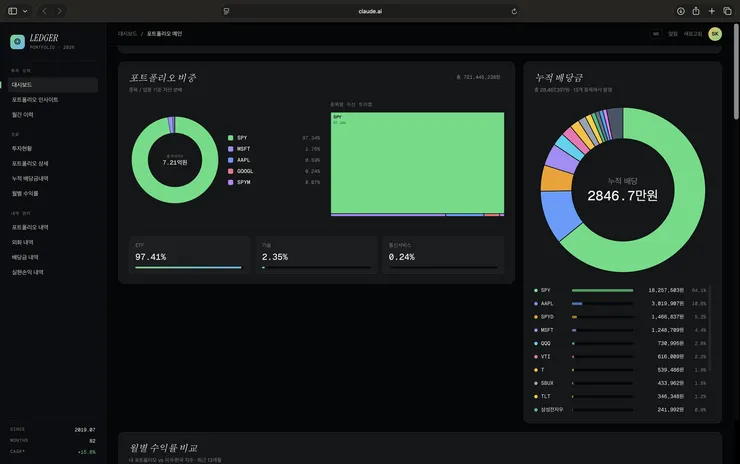Show the tab overview icon

point(727,11)
